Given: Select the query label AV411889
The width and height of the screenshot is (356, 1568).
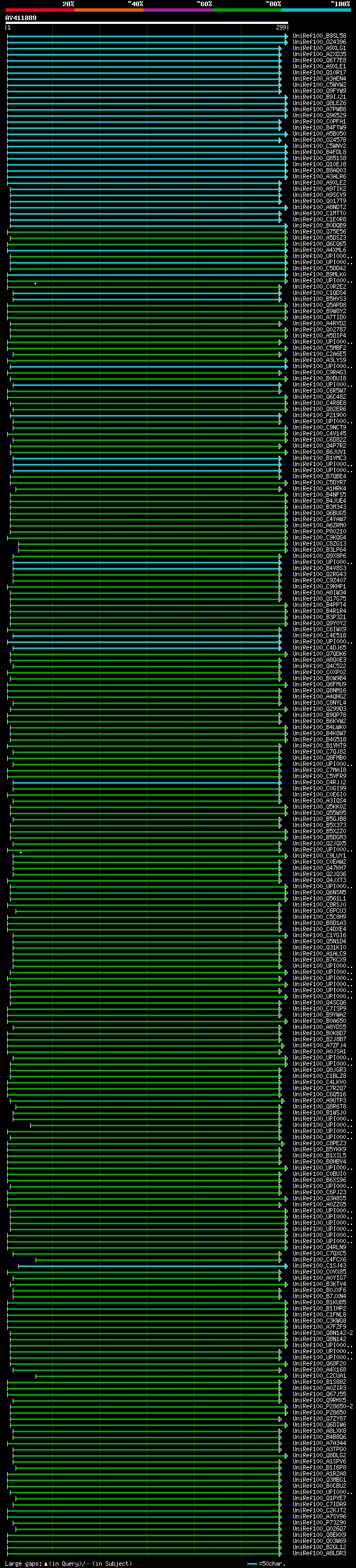Looking at the screenshot, I should 21,18.
